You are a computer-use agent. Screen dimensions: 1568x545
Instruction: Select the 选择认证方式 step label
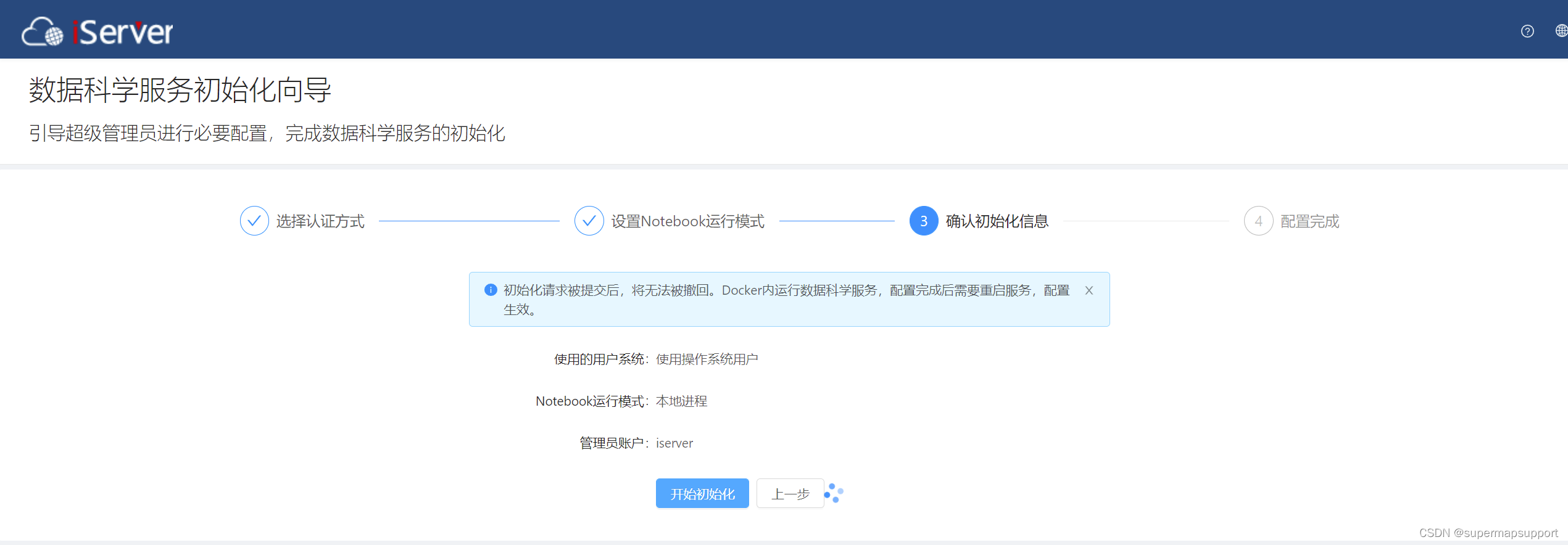pyautogui.click(x=320, y=221)
